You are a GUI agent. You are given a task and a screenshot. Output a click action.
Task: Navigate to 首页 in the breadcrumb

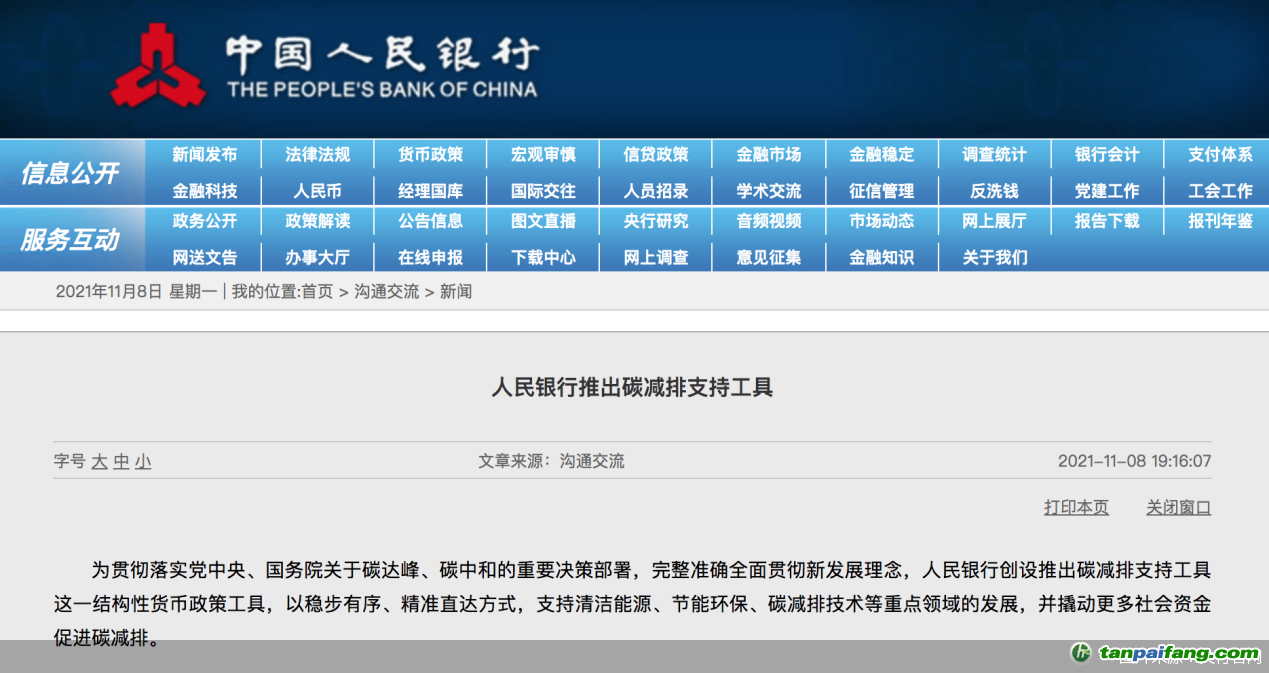click(x=317, y=292)
